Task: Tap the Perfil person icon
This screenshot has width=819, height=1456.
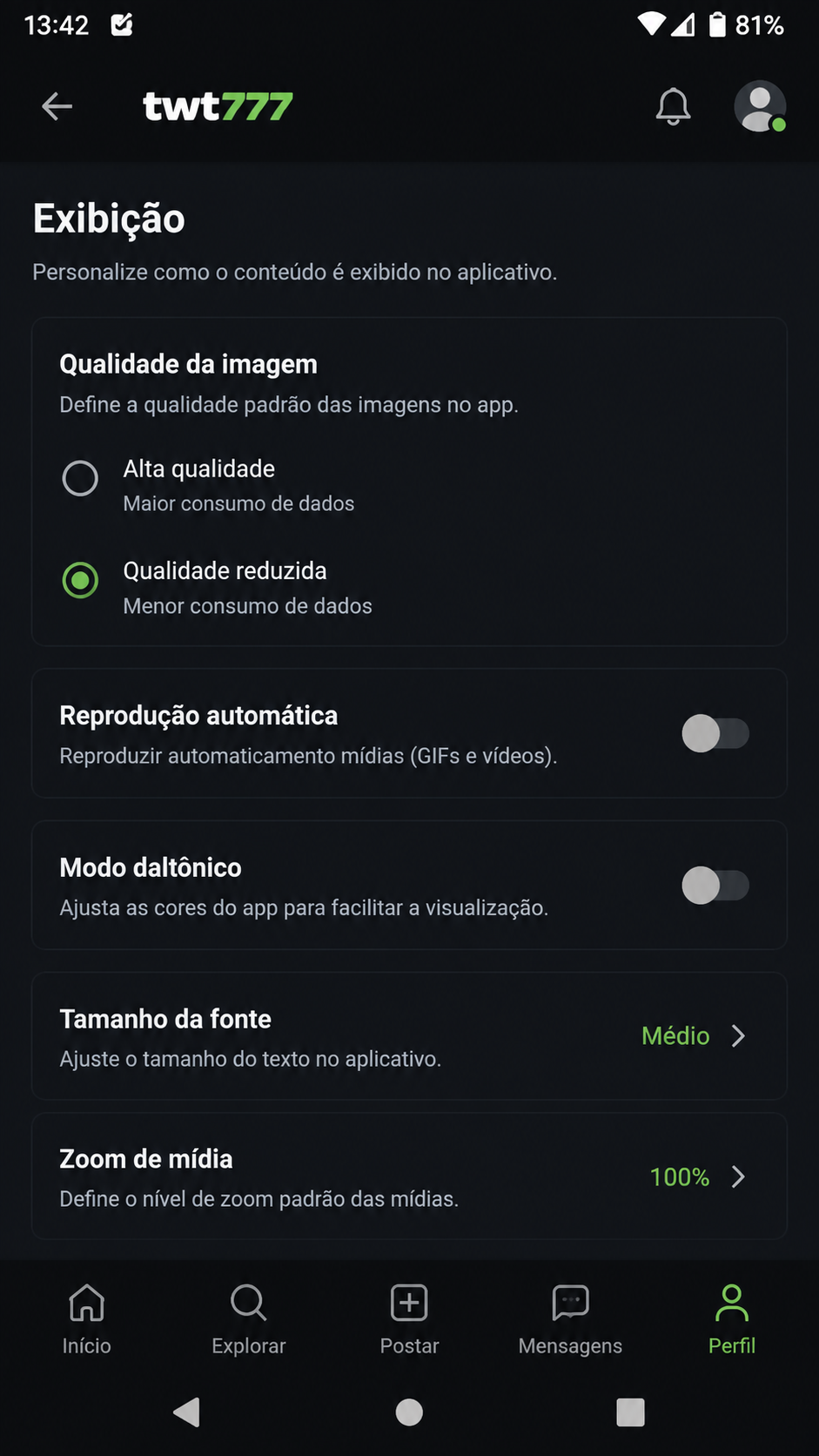Action: point(731,1303)
